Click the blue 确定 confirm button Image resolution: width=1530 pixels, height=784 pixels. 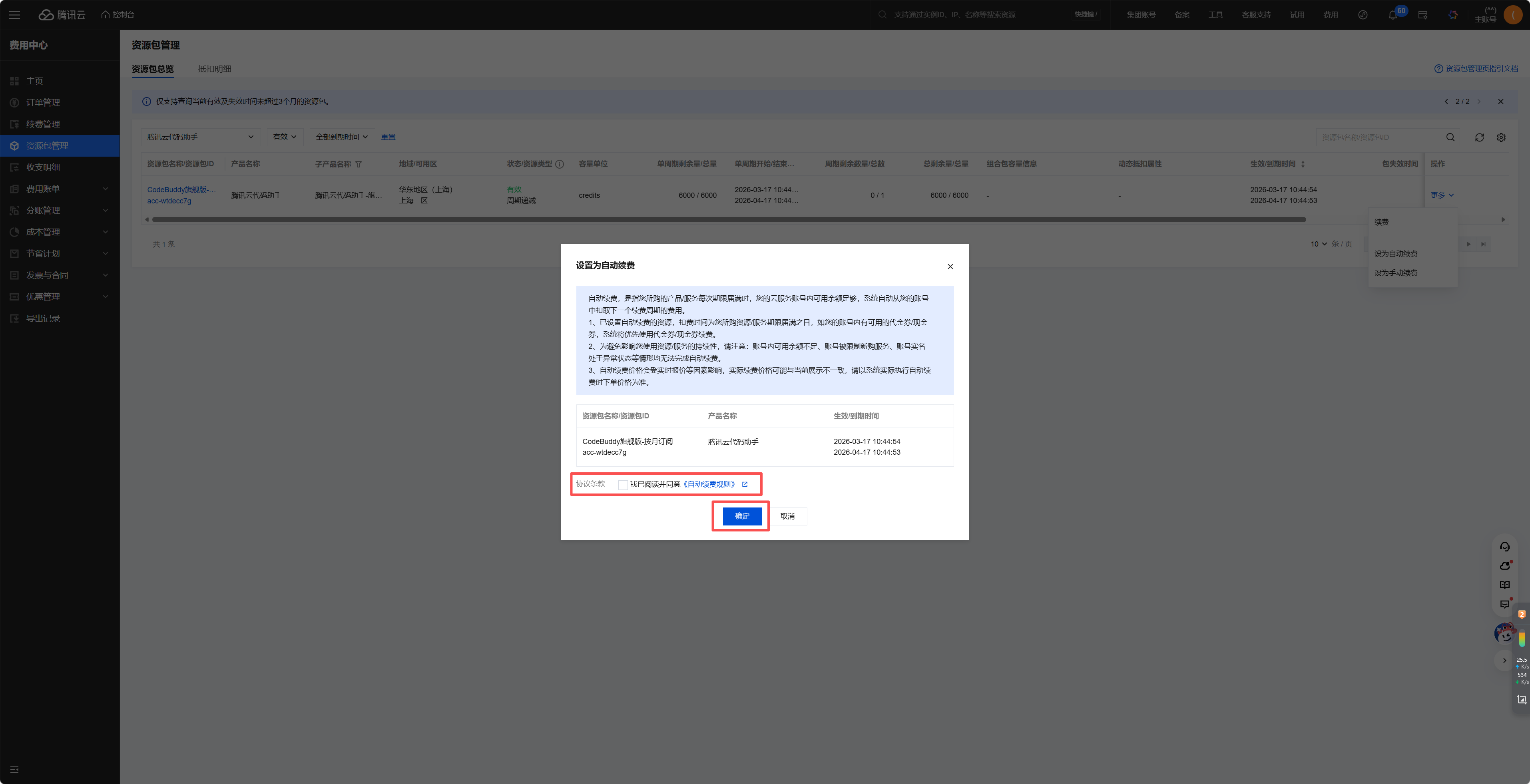pyautogui.click(x=742, y=515)
